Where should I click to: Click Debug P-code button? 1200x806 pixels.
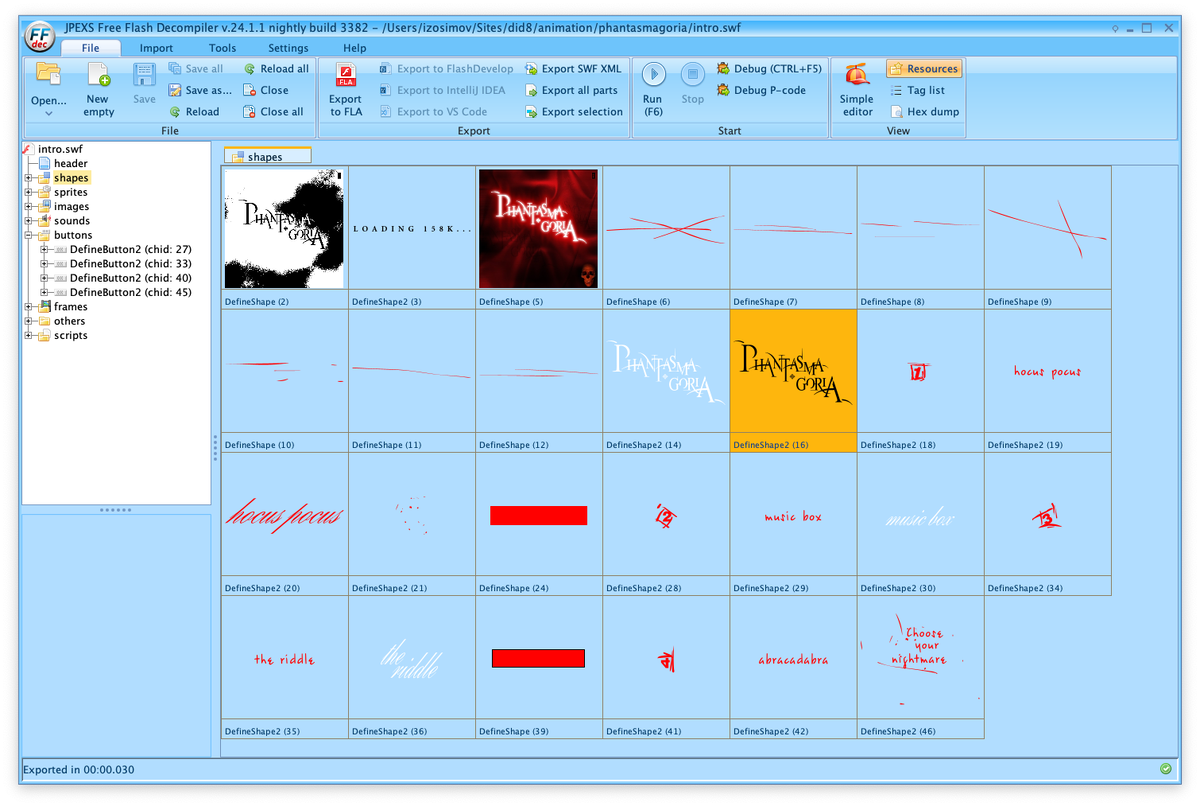click(761, 90)
